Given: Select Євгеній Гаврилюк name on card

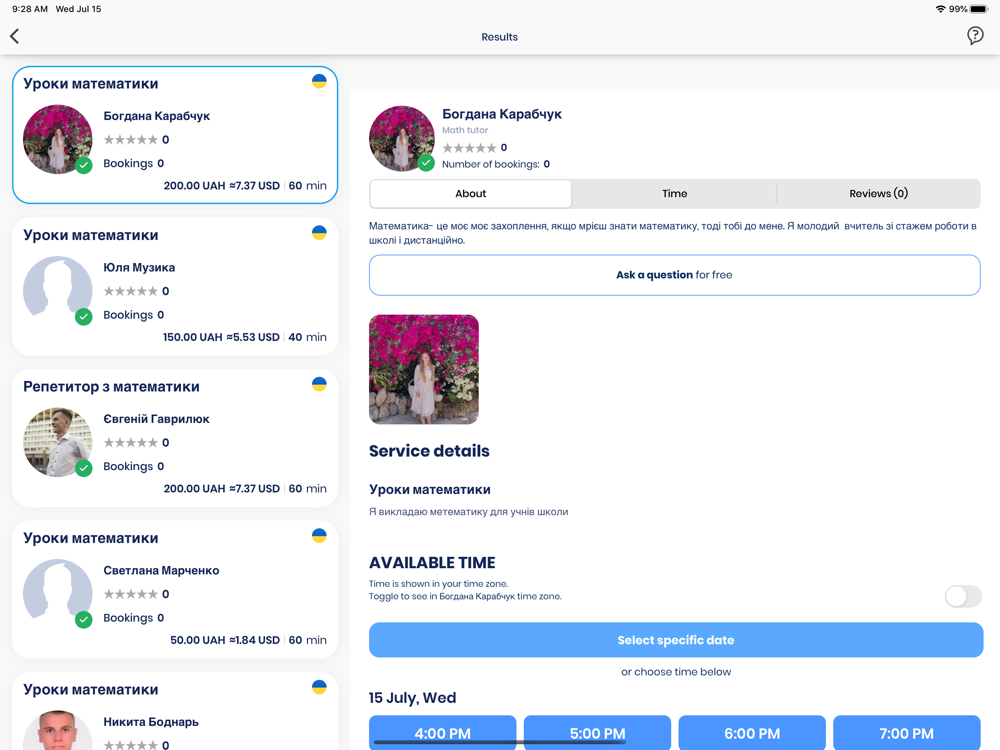Looking at the screenshot, I should coord(156,419).
